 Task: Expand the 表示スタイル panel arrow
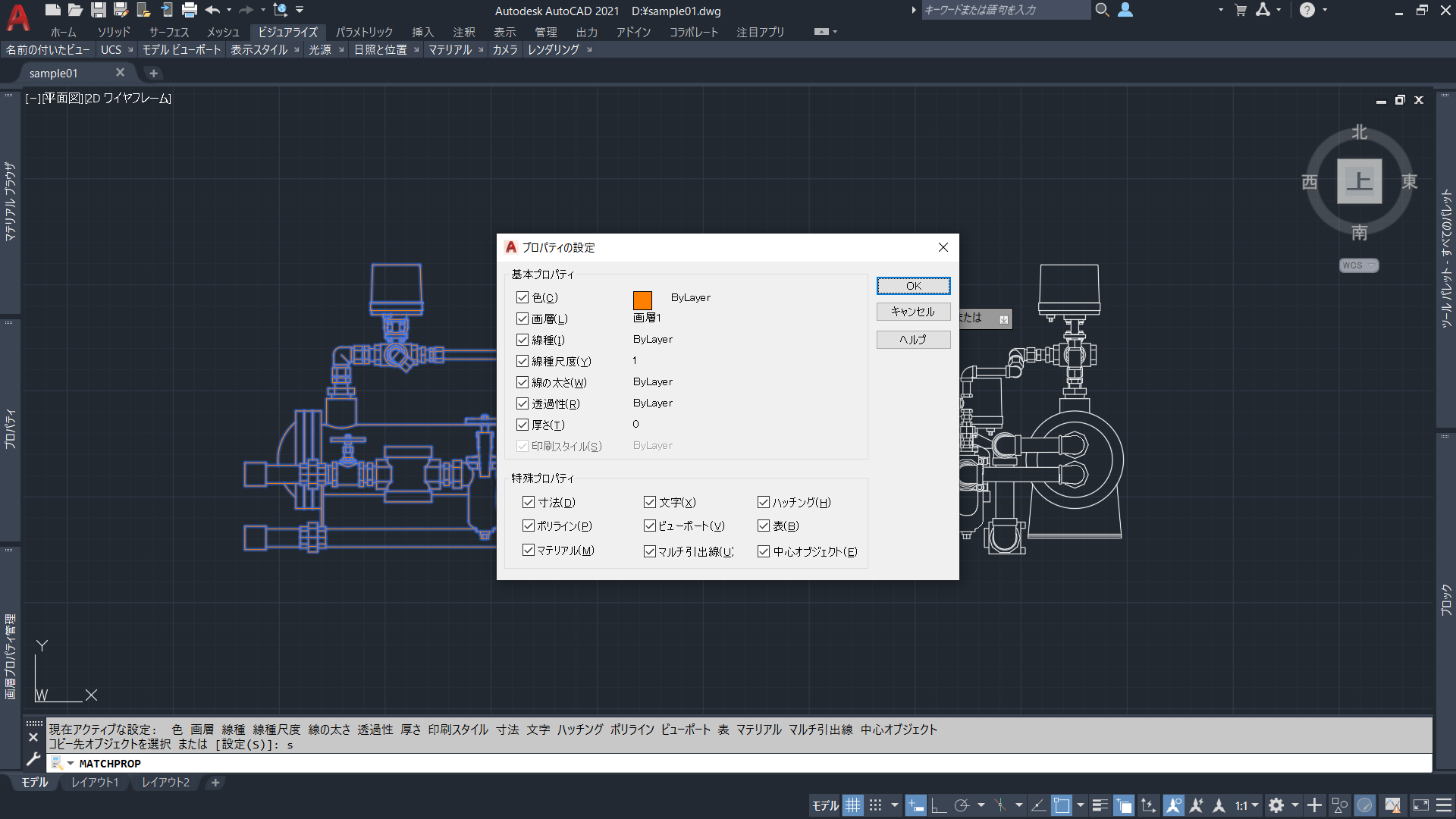pyautogui.click(x=295, y=49)
